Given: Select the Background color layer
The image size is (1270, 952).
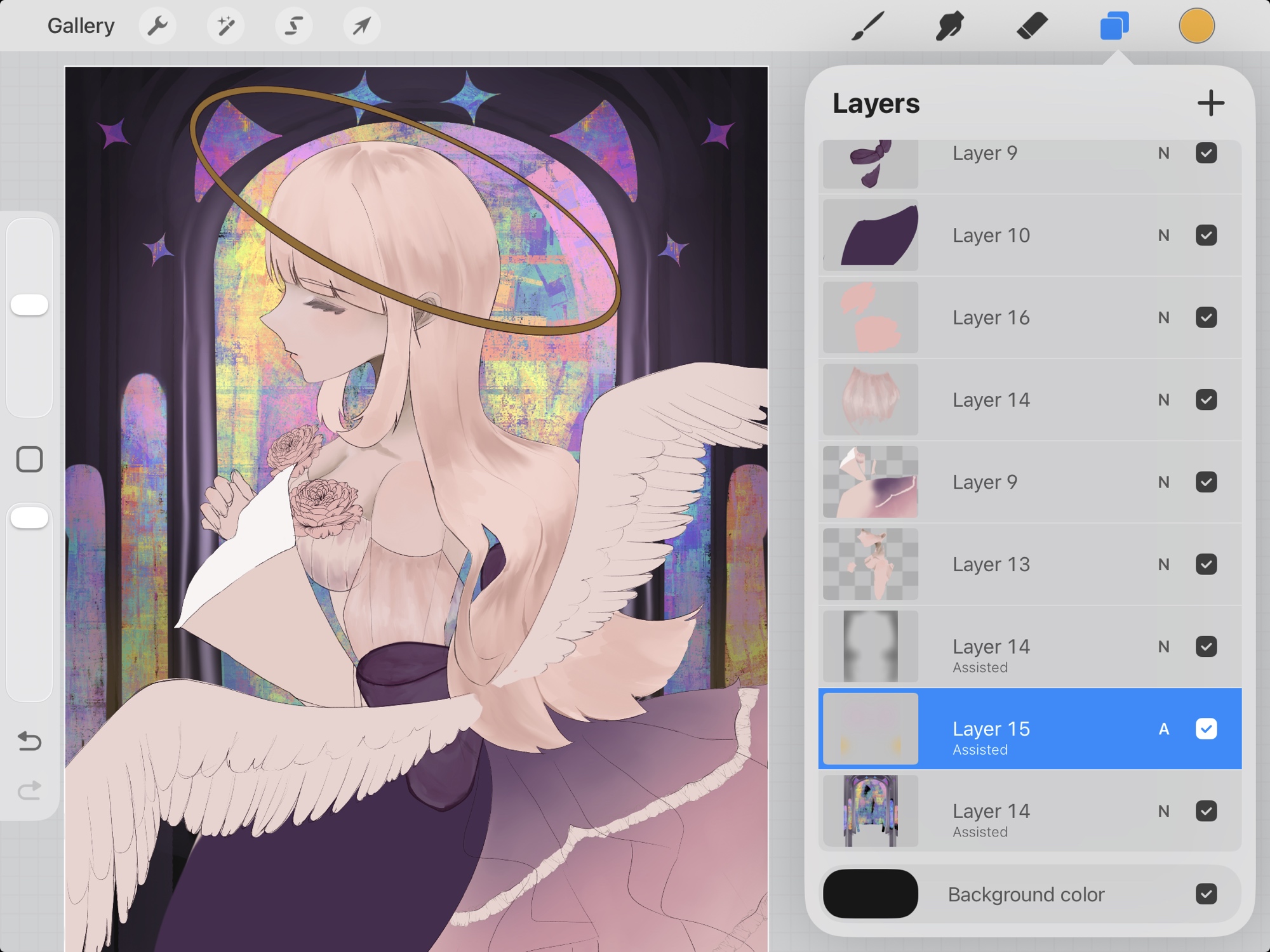Looking at the screenshot, I should pos(1026,894).
